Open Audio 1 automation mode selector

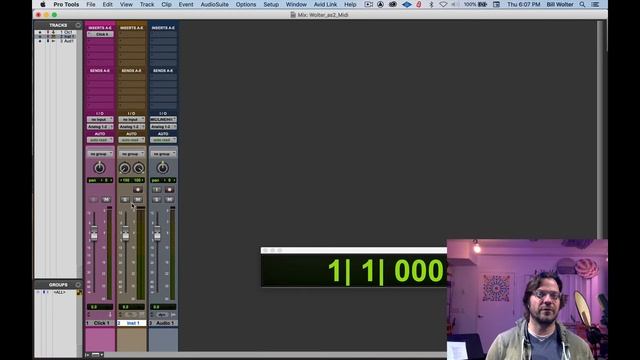coord(163,140)
